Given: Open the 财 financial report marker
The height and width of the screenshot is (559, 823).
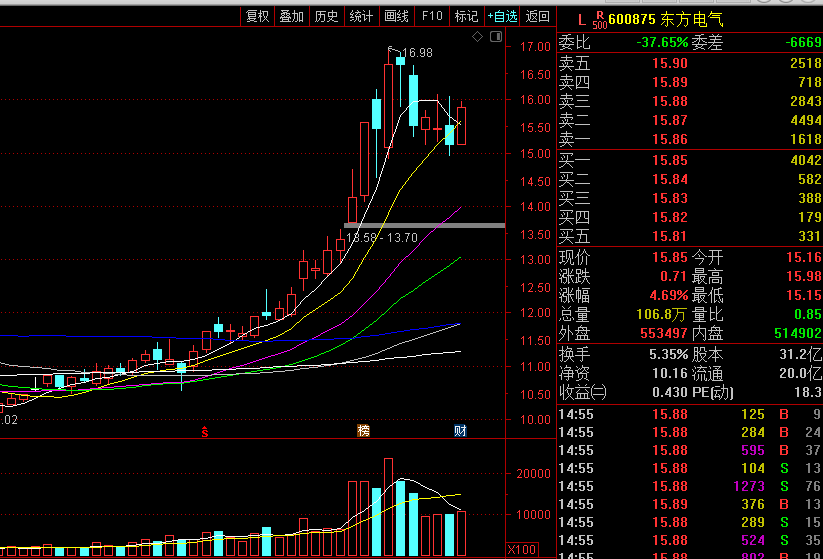Looking at the screenshot, I should tap(460, 431).
